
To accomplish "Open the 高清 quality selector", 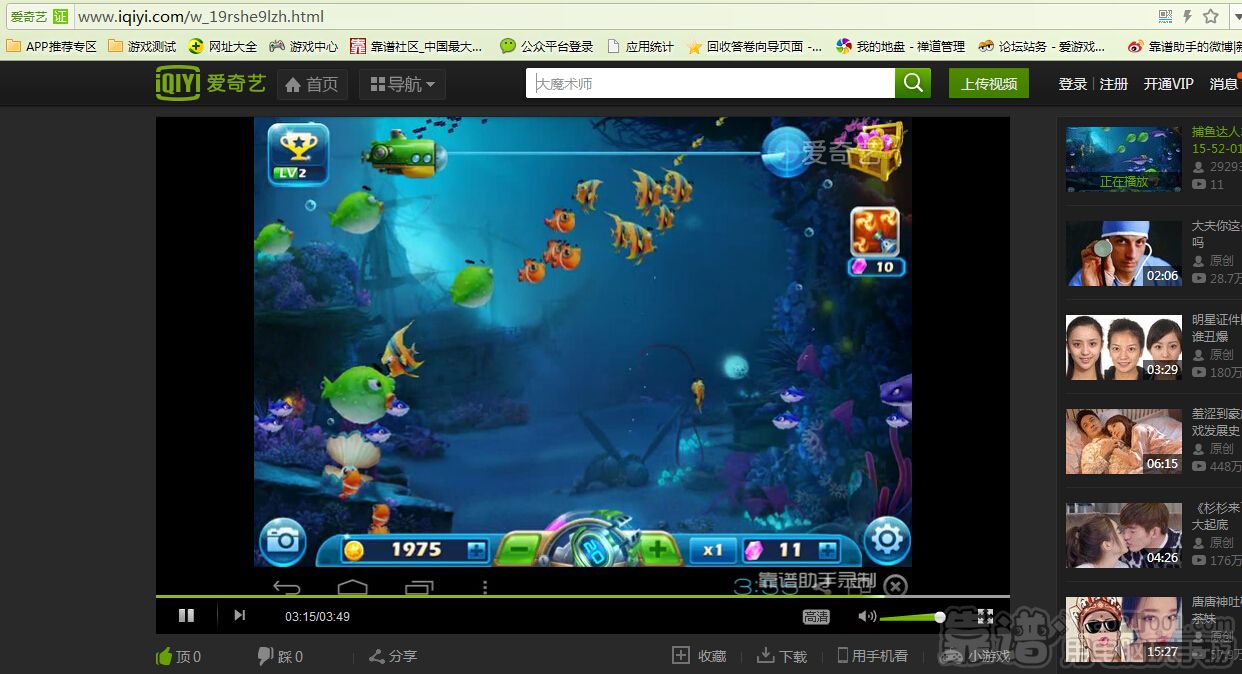I will click(x=816, y=617).
